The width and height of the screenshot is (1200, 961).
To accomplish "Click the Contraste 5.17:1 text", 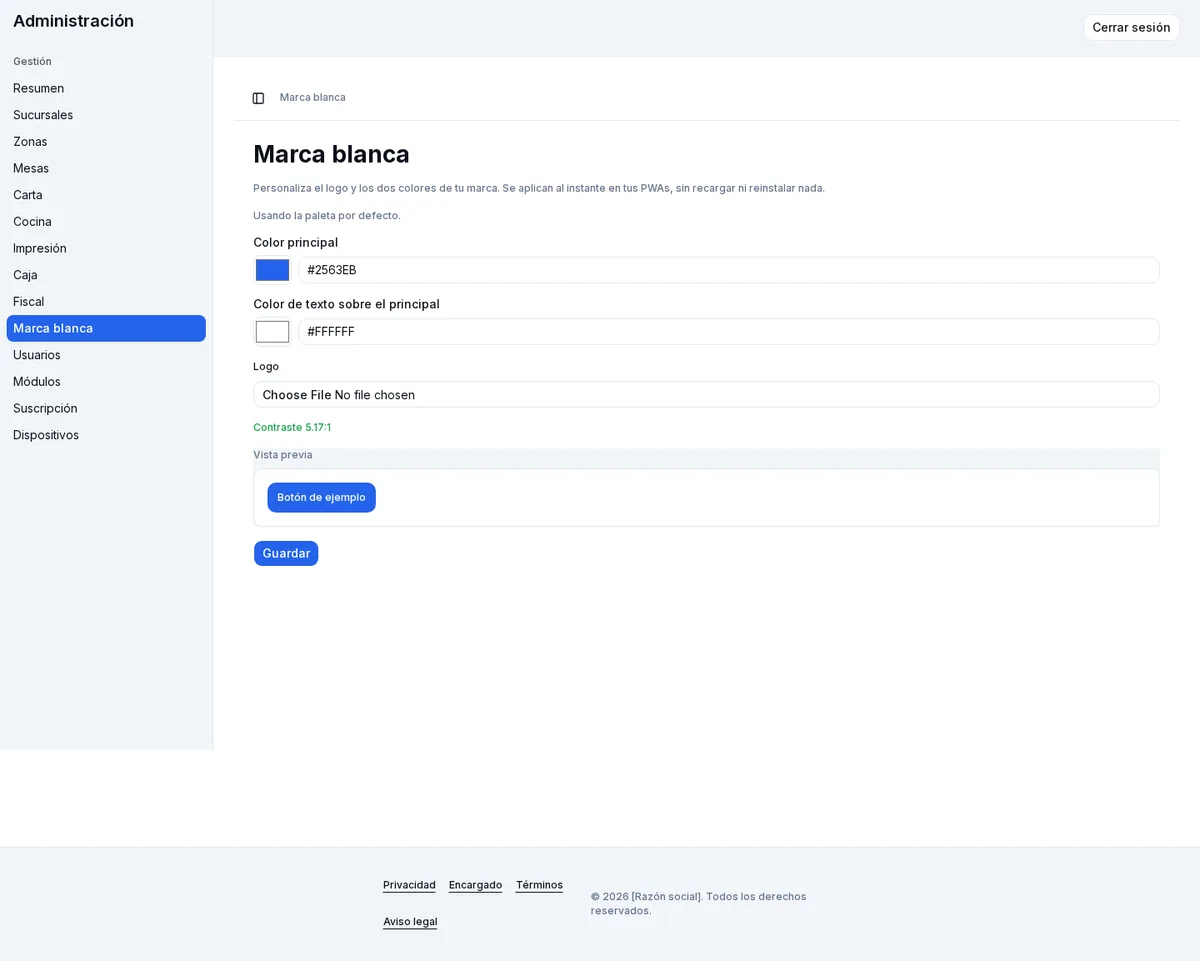I will coord(292,428).
